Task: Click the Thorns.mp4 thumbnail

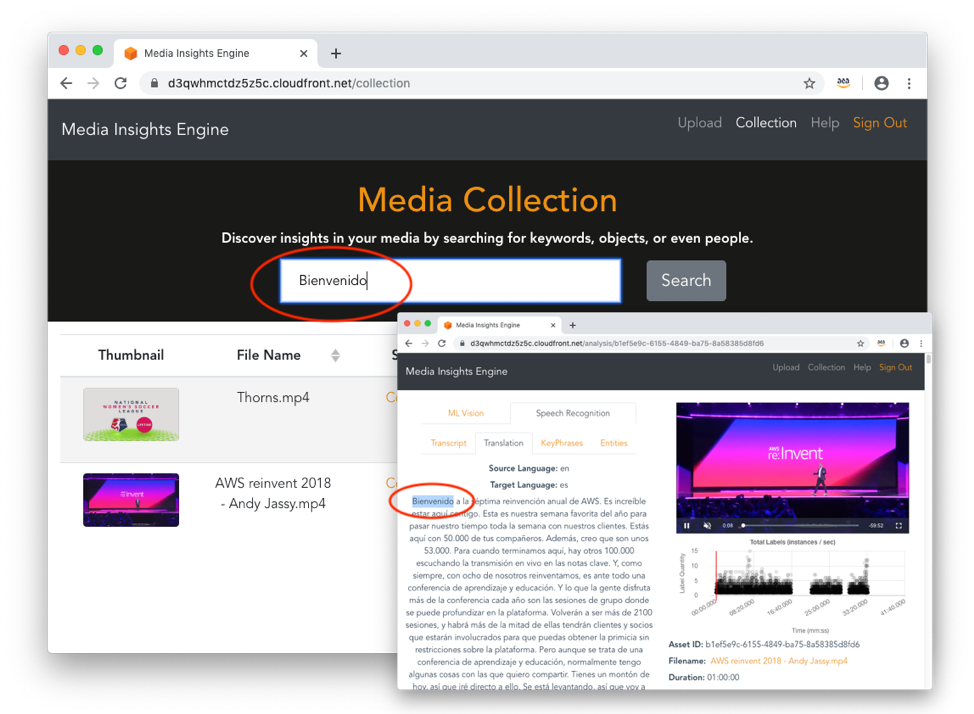Action: click(x=131, y=414)
